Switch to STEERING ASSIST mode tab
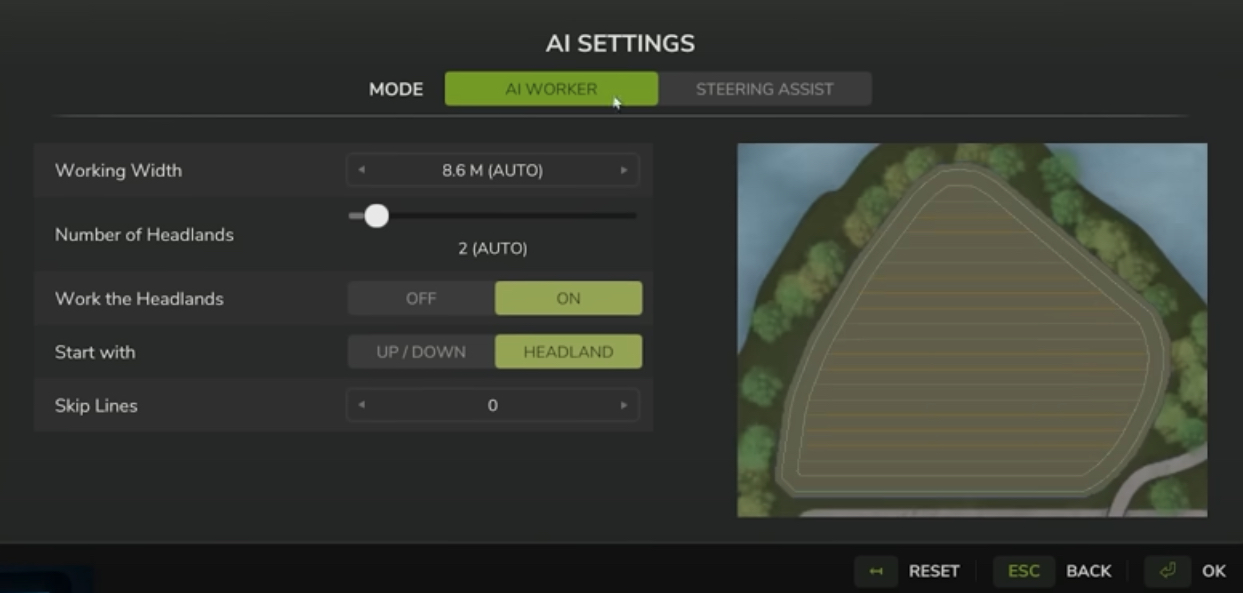1243x593 pixels. pos(765,89)
